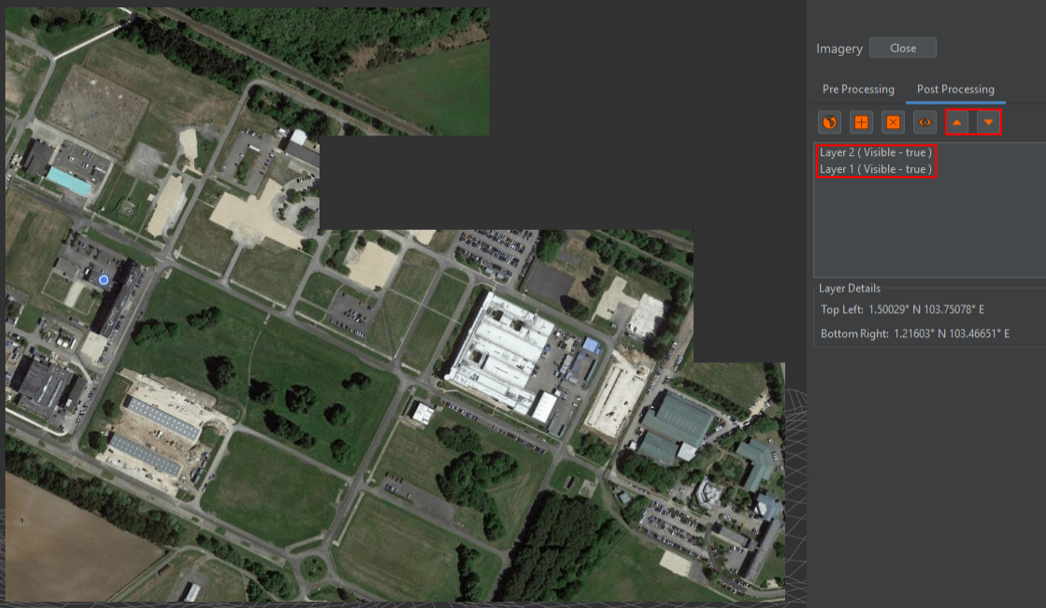Click the remove layer X icon
Viewport: 1046px width, 608px height.
point(893,122)
